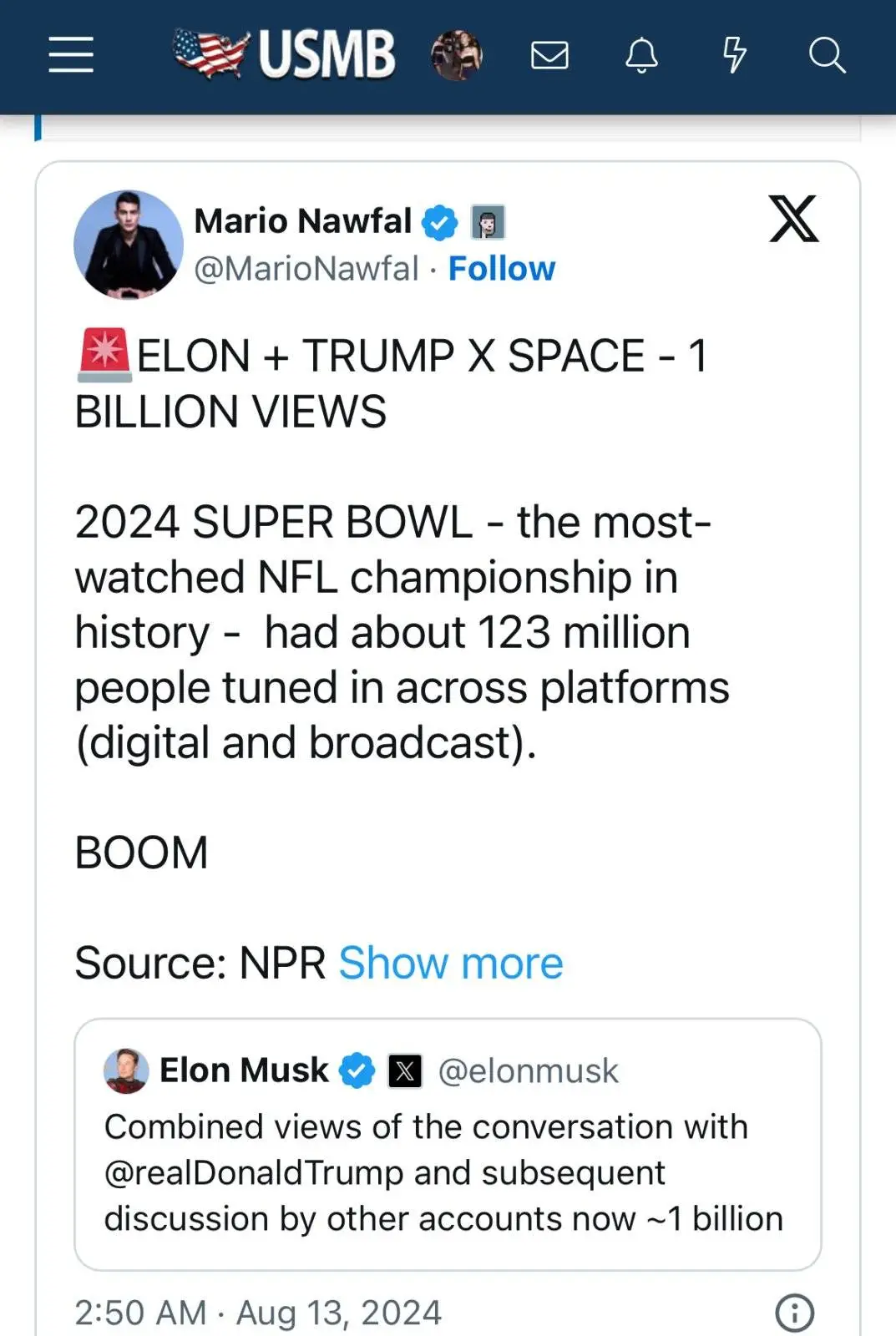Click Mario Nawfal's profile picture
Viewport: 896px width, 1336px height.
point(129,245)
